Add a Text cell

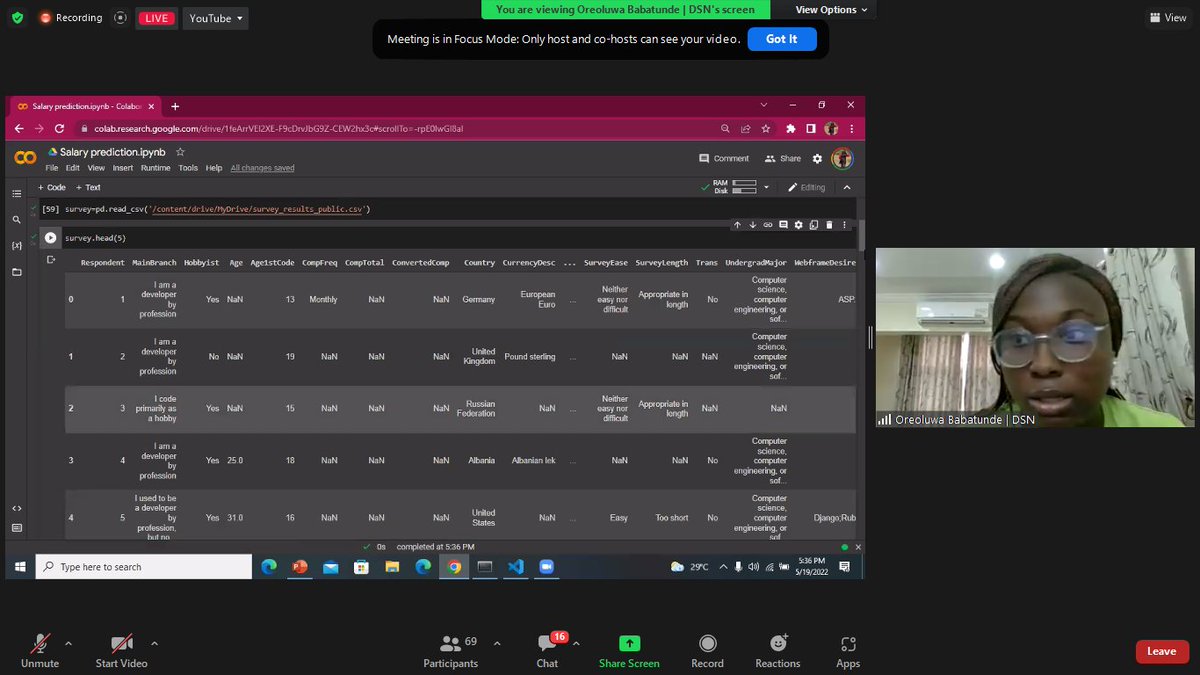[x=88, y=187]
